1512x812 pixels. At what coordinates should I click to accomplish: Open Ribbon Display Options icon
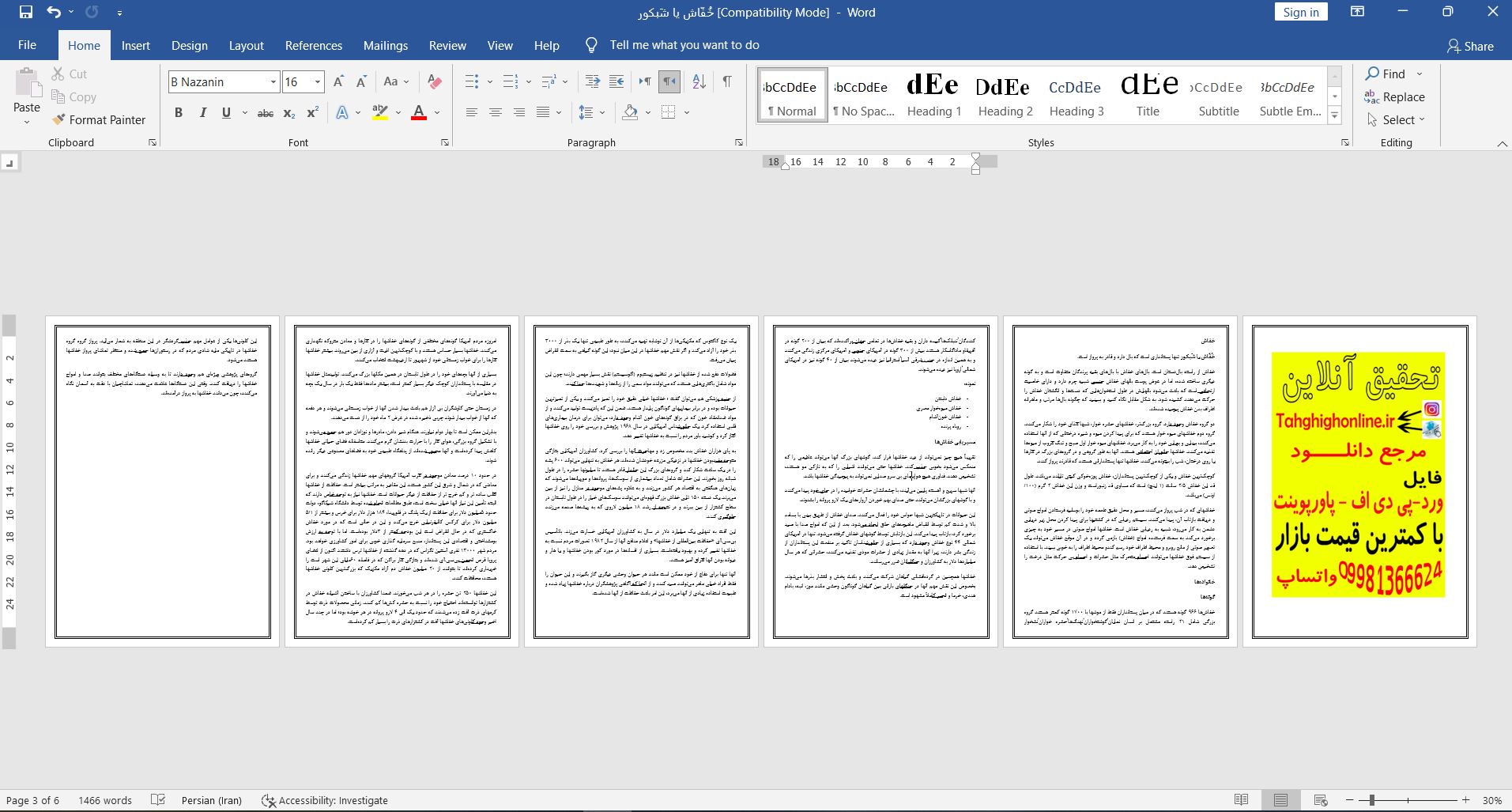[x=1357, y=12]
